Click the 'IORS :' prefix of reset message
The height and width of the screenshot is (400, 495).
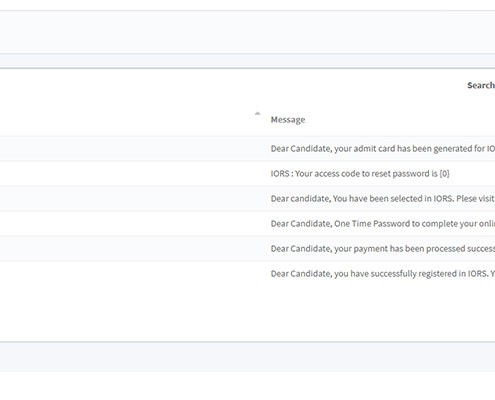coord(282,174)
